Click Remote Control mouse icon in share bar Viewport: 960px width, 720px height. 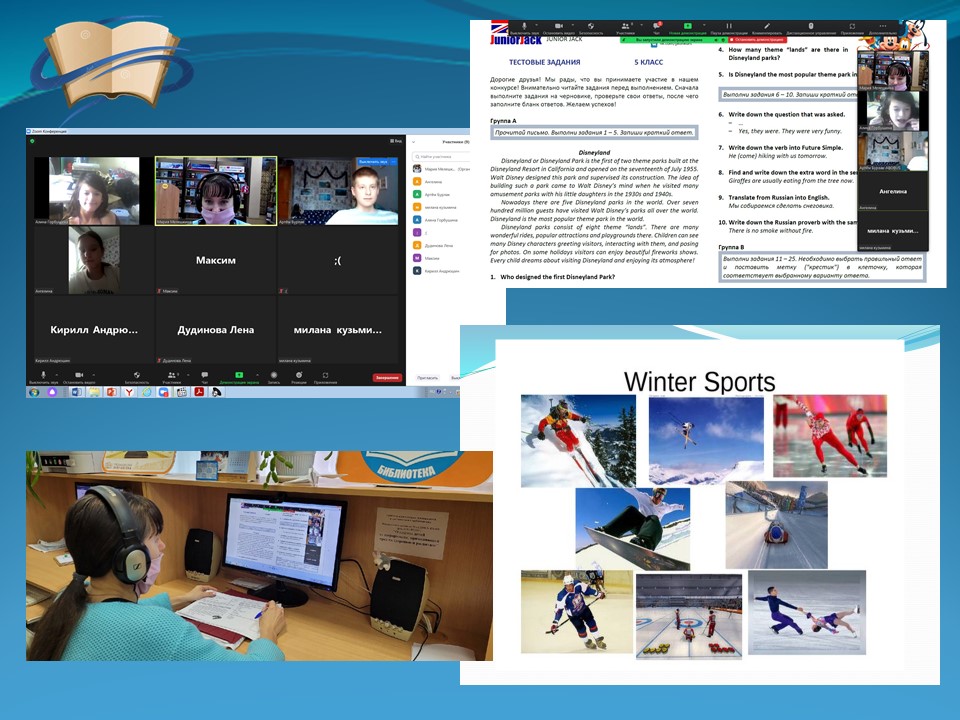point(811,26)
